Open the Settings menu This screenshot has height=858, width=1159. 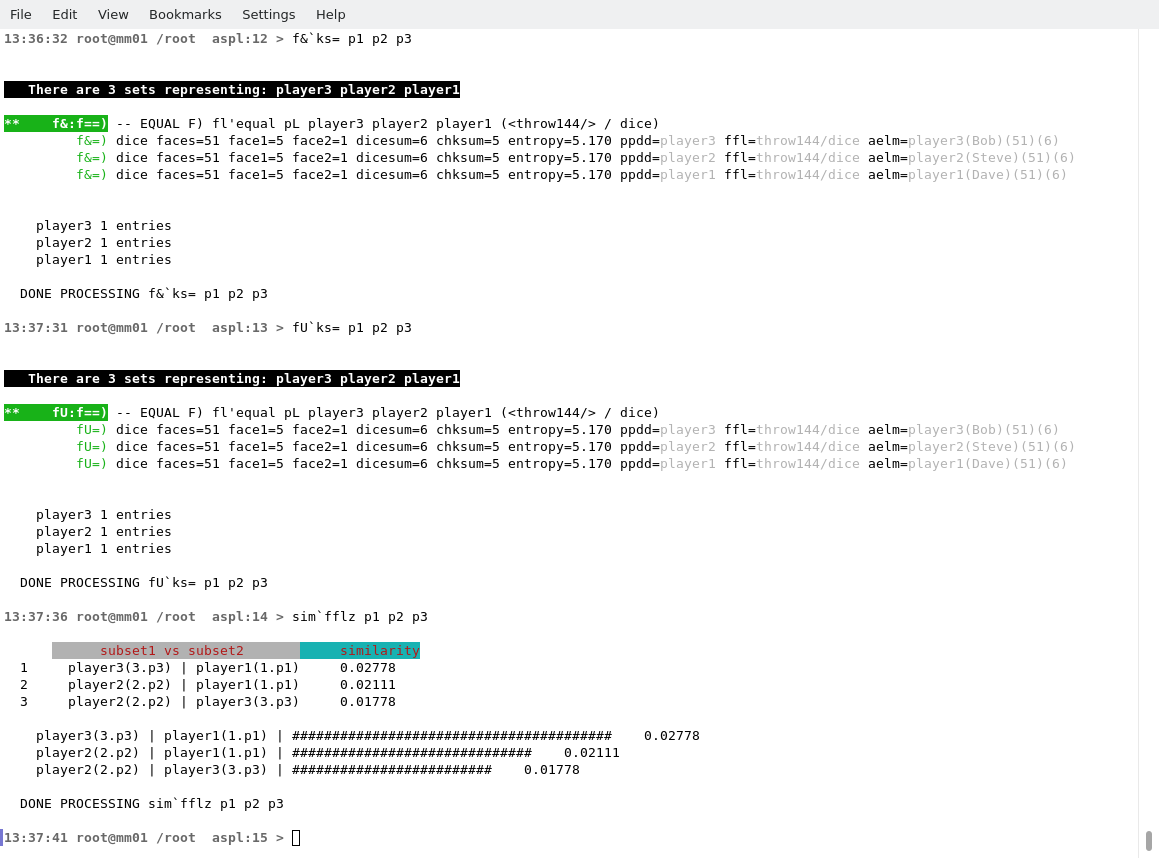click(268, 14)
